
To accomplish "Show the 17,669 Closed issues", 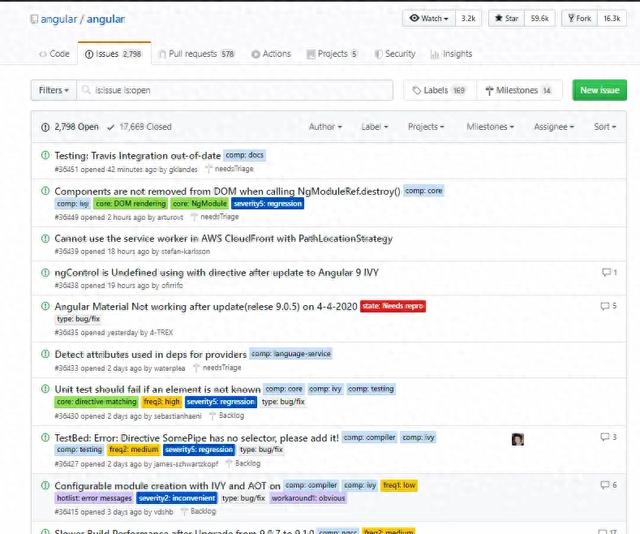I will point(139,127).
